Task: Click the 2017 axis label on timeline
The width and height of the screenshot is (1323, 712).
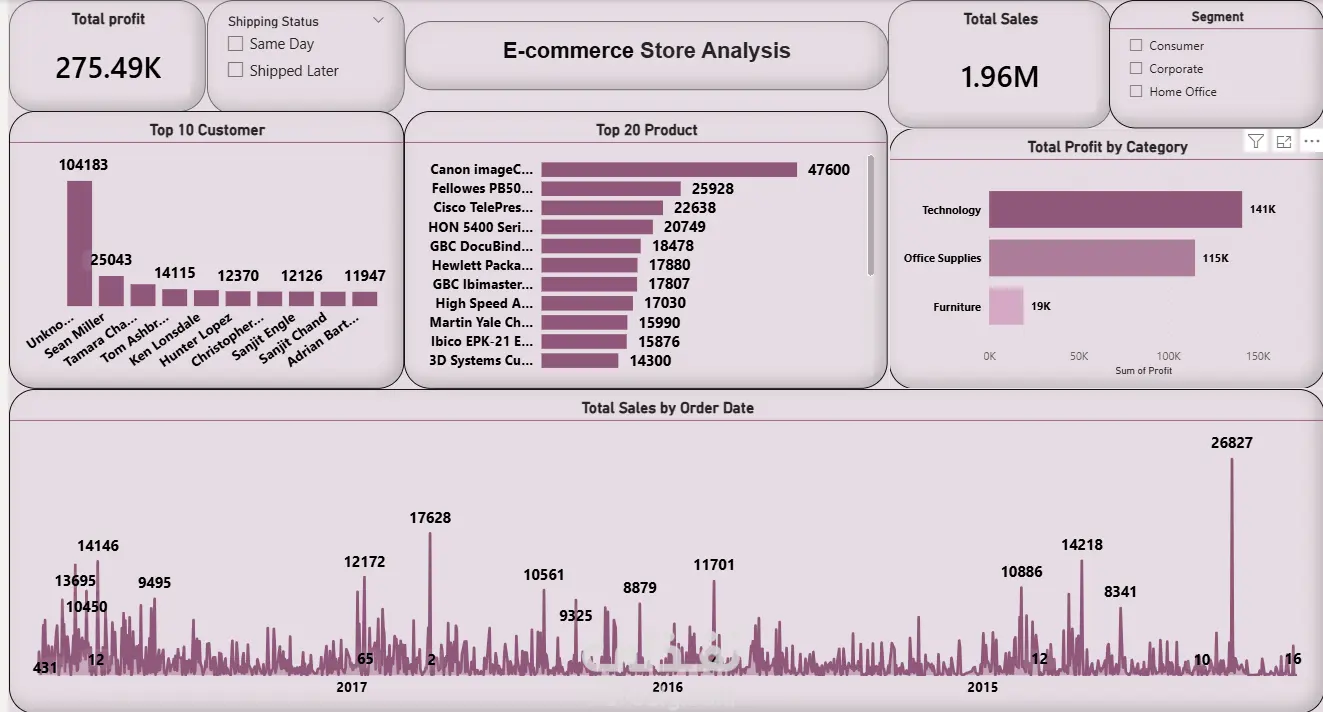Action: coord(351,687)
